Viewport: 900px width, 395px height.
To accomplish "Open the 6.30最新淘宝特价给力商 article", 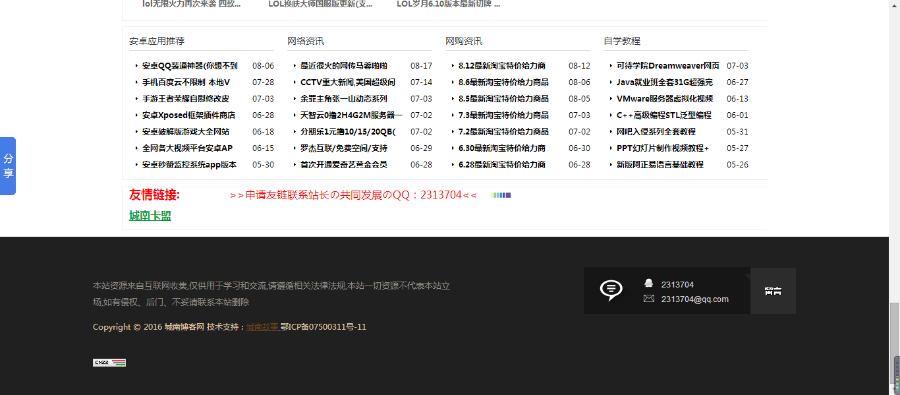I will [502, 148].
